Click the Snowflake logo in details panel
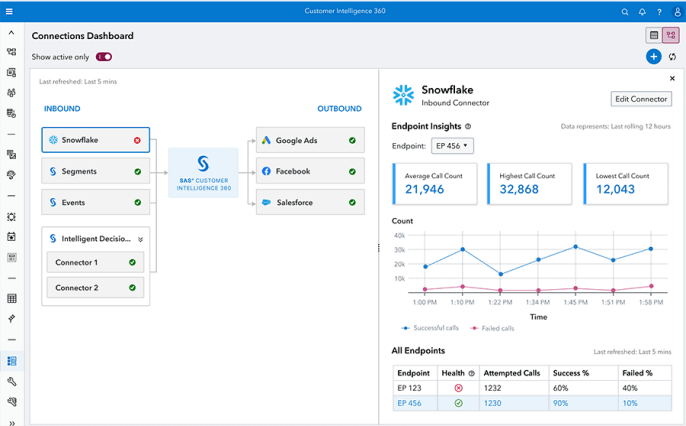686x426 pixels. coord(403,95)
